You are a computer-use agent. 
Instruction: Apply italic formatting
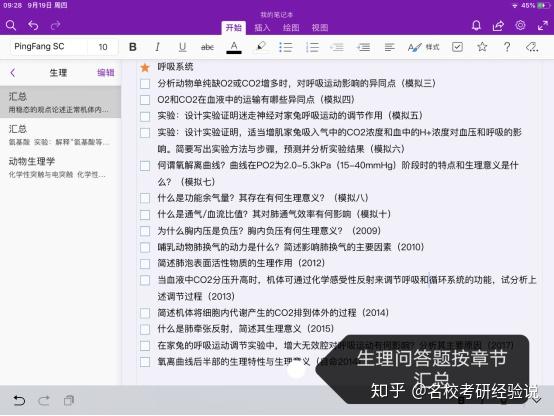pos(158,47)
